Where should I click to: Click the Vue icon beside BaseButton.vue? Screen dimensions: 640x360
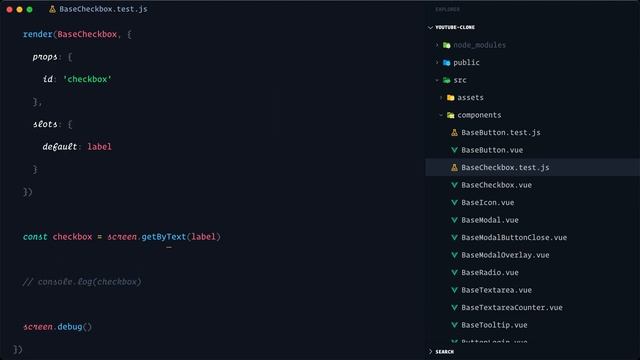coord(454,150)
